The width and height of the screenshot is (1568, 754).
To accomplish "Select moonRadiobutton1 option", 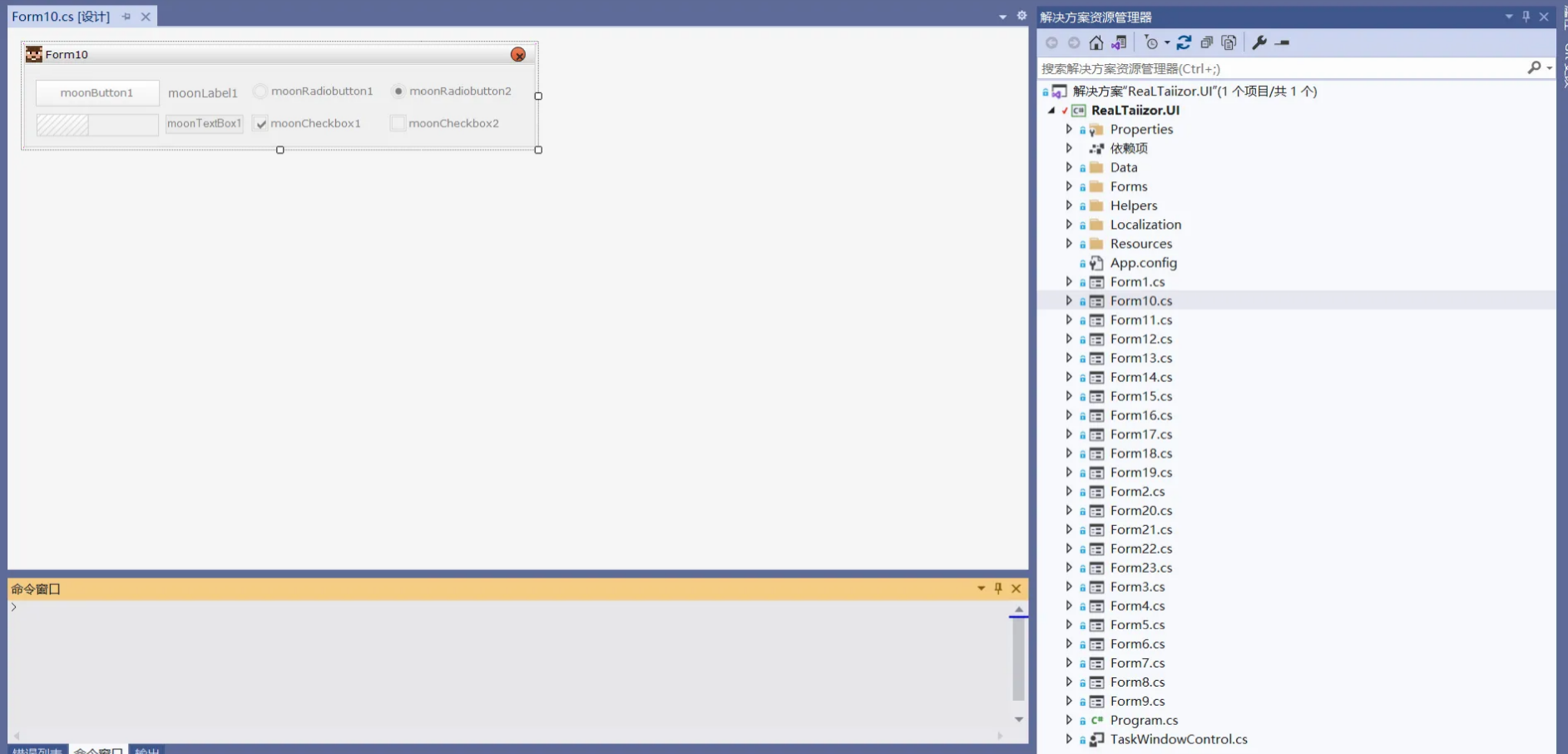I will click(x=260, y=92).
